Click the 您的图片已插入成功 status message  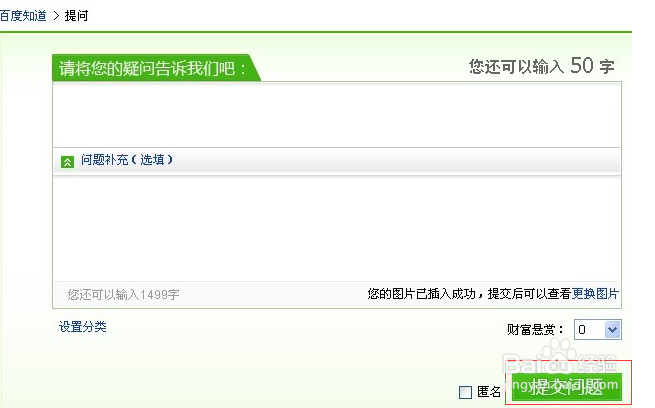pos(469,294)
